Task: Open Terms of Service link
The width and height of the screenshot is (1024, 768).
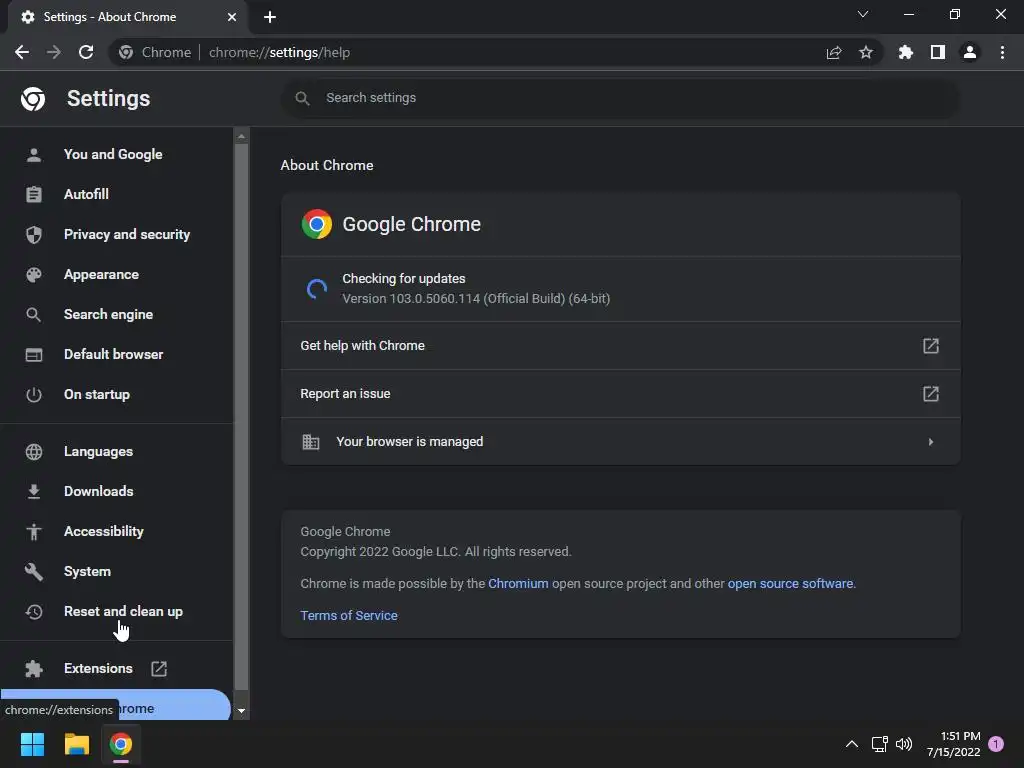Action: point(349,615)
